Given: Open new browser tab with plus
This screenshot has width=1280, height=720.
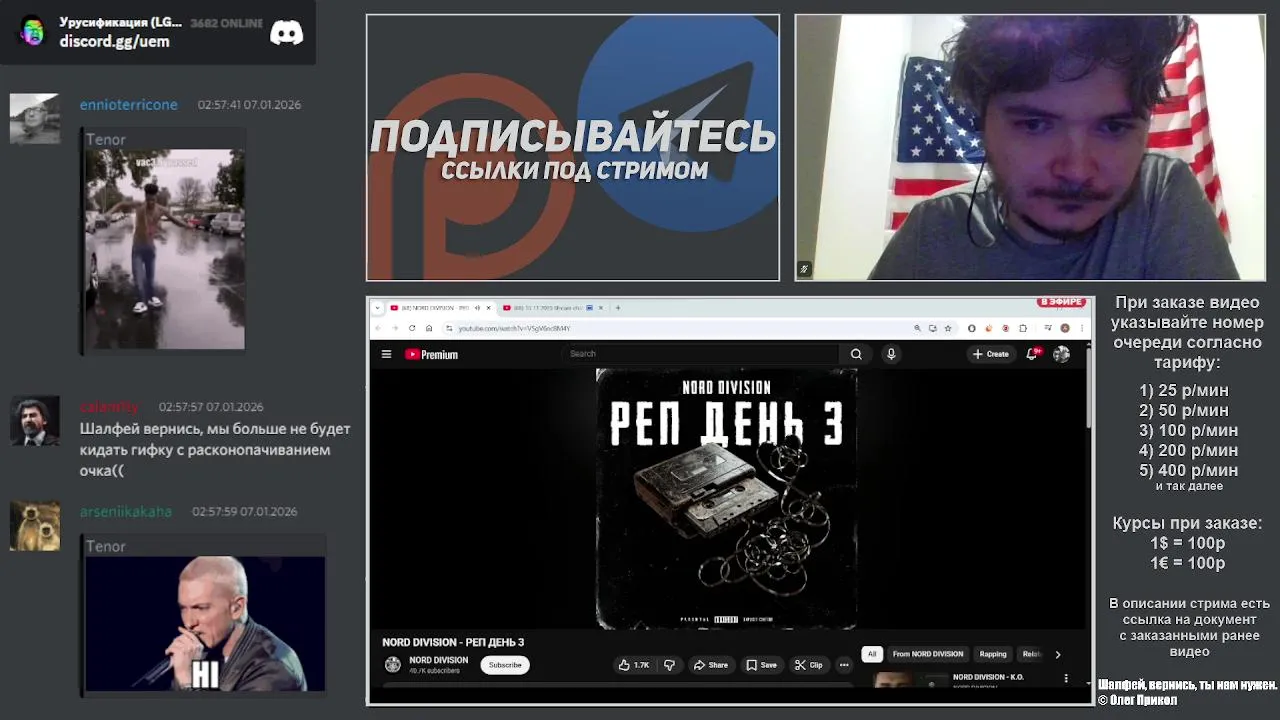Looking at the screenshot, I should tap(618, 308).
